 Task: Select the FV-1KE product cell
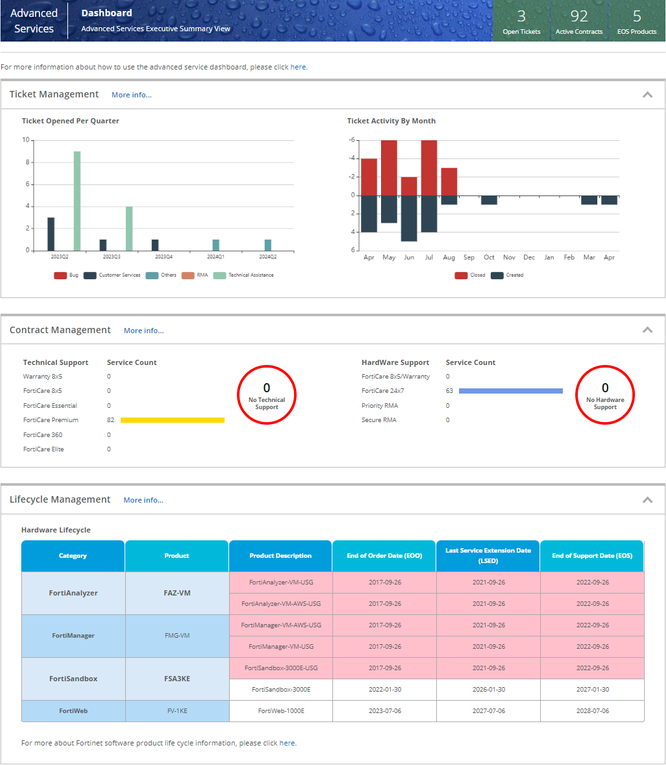click(177, 711)
